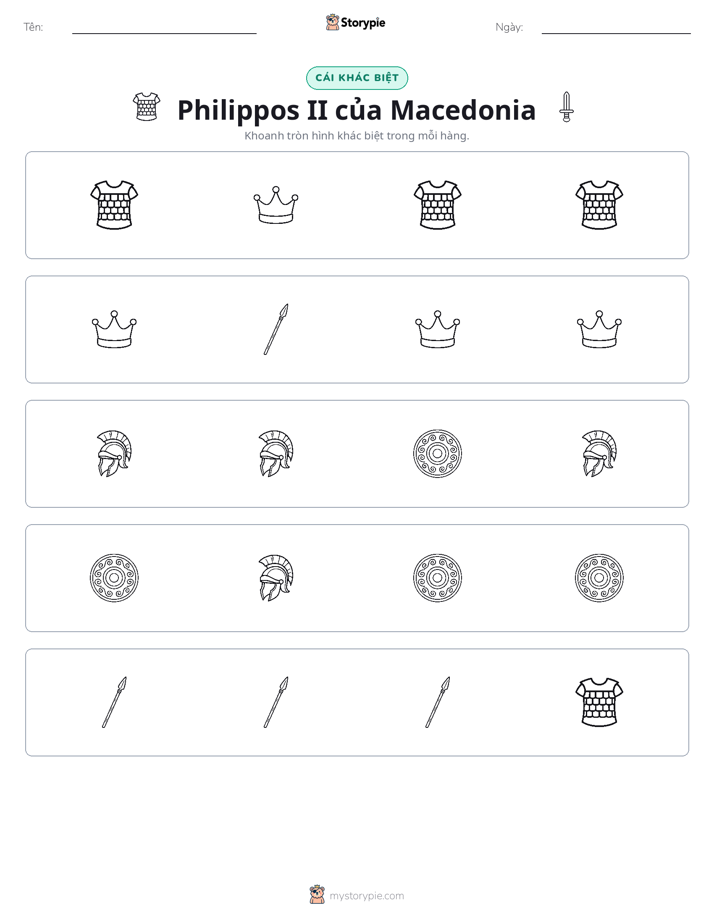
Task: Click the sword icon beside the title
Action: pos(566,107)
